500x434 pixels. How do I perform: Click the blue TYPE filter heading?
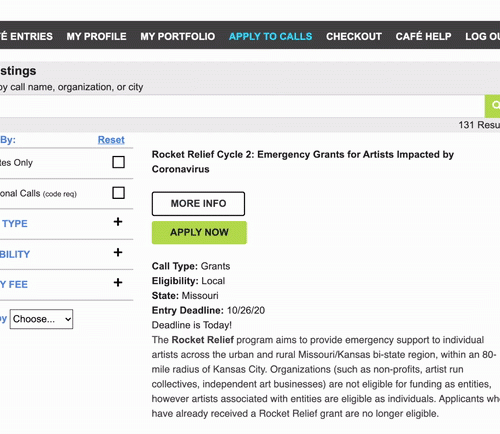coord(15,224)
